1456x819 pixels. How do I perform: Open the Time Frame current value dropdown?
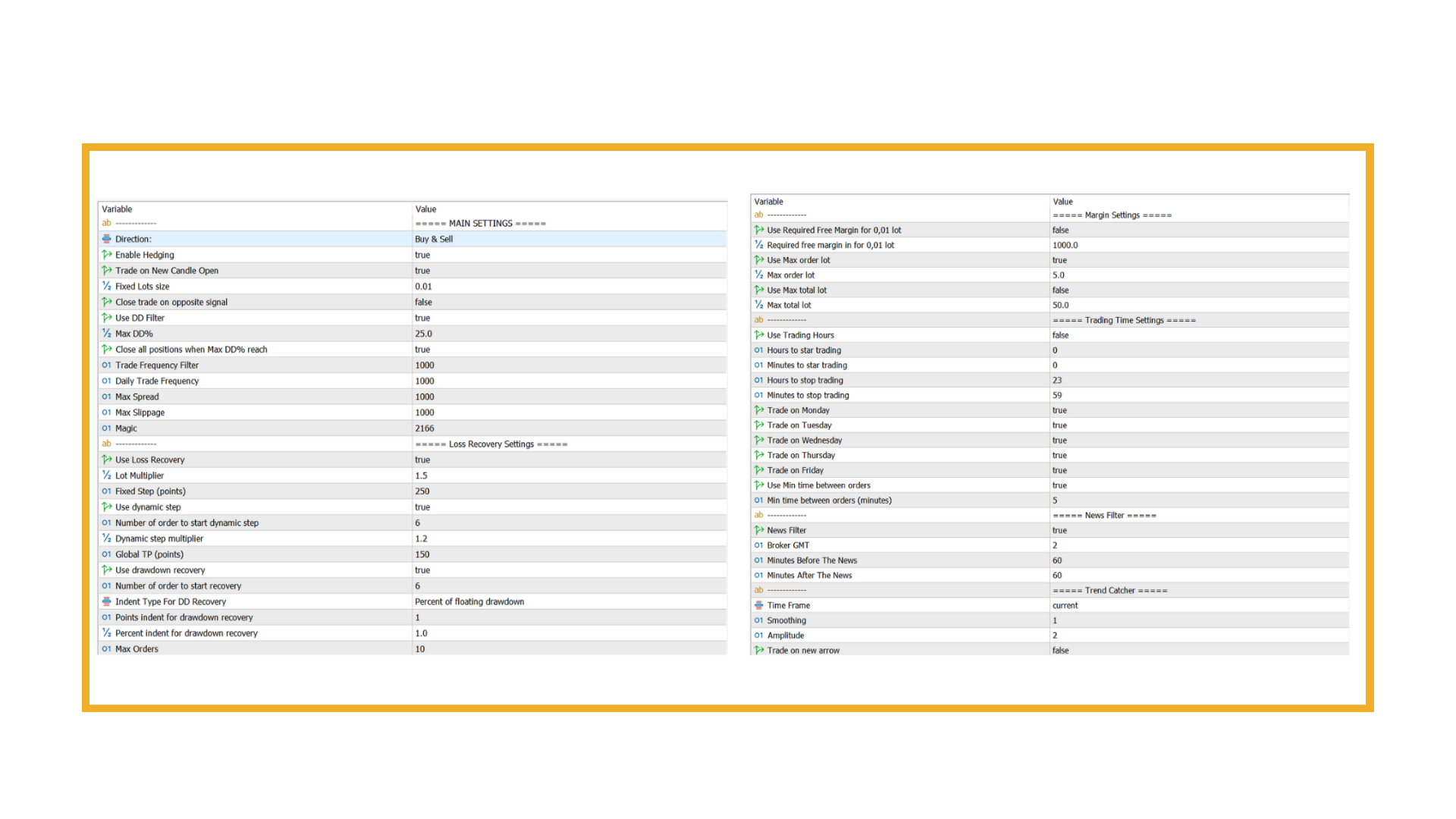(1065, 605)
